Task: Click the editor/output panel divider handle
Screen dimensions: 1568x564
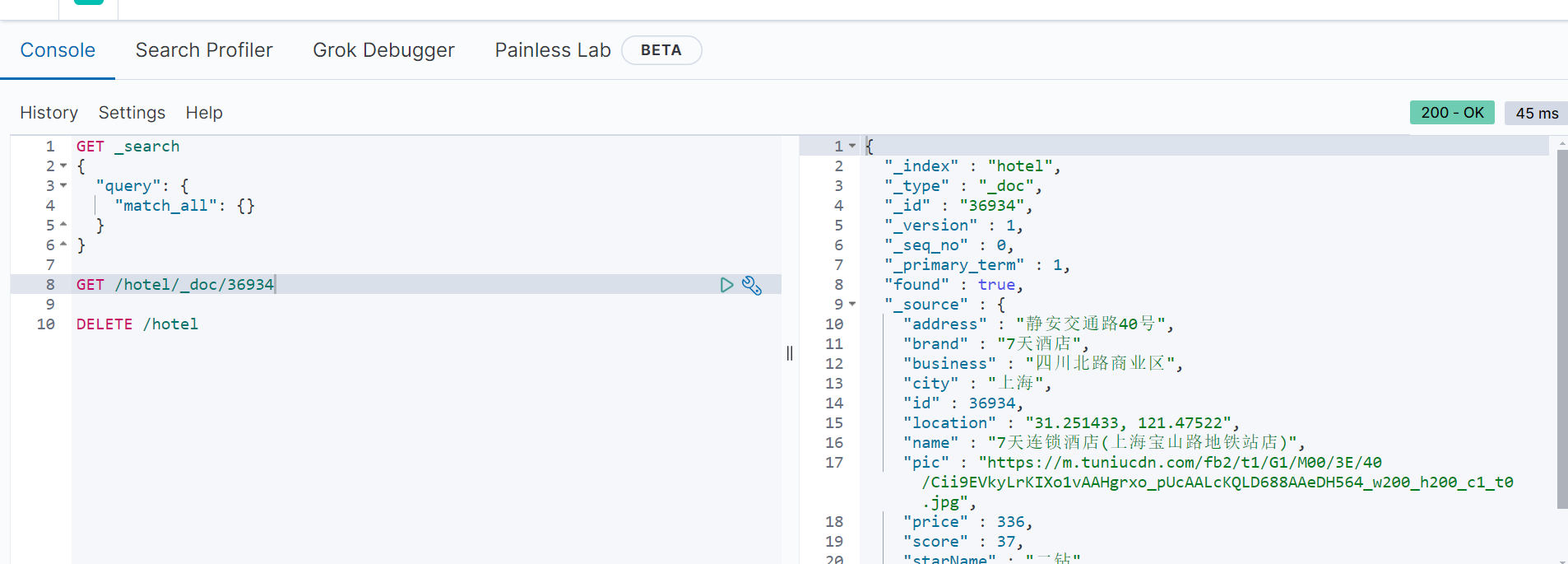Action: click(x=790, y=353)
